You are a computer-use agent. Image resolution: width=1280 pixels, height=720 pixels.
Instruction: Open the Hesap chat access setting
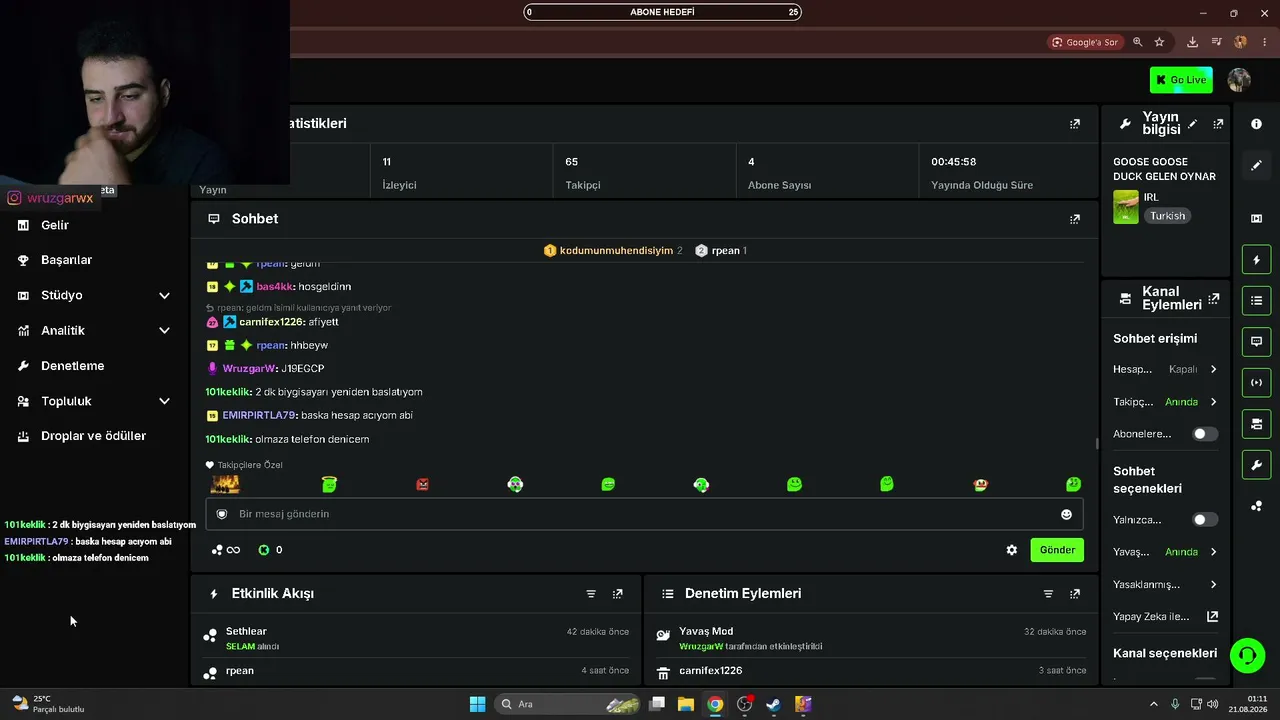(1165, 369)
